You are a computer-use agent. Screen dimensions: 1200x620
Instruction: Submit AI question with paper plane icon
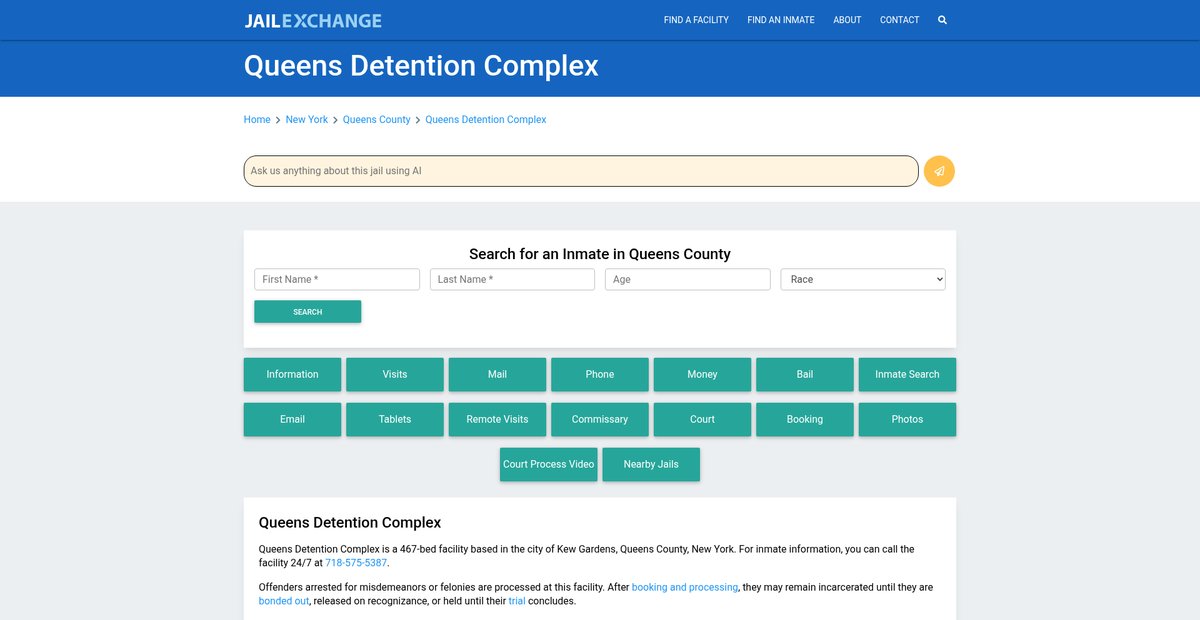(939, 171)
